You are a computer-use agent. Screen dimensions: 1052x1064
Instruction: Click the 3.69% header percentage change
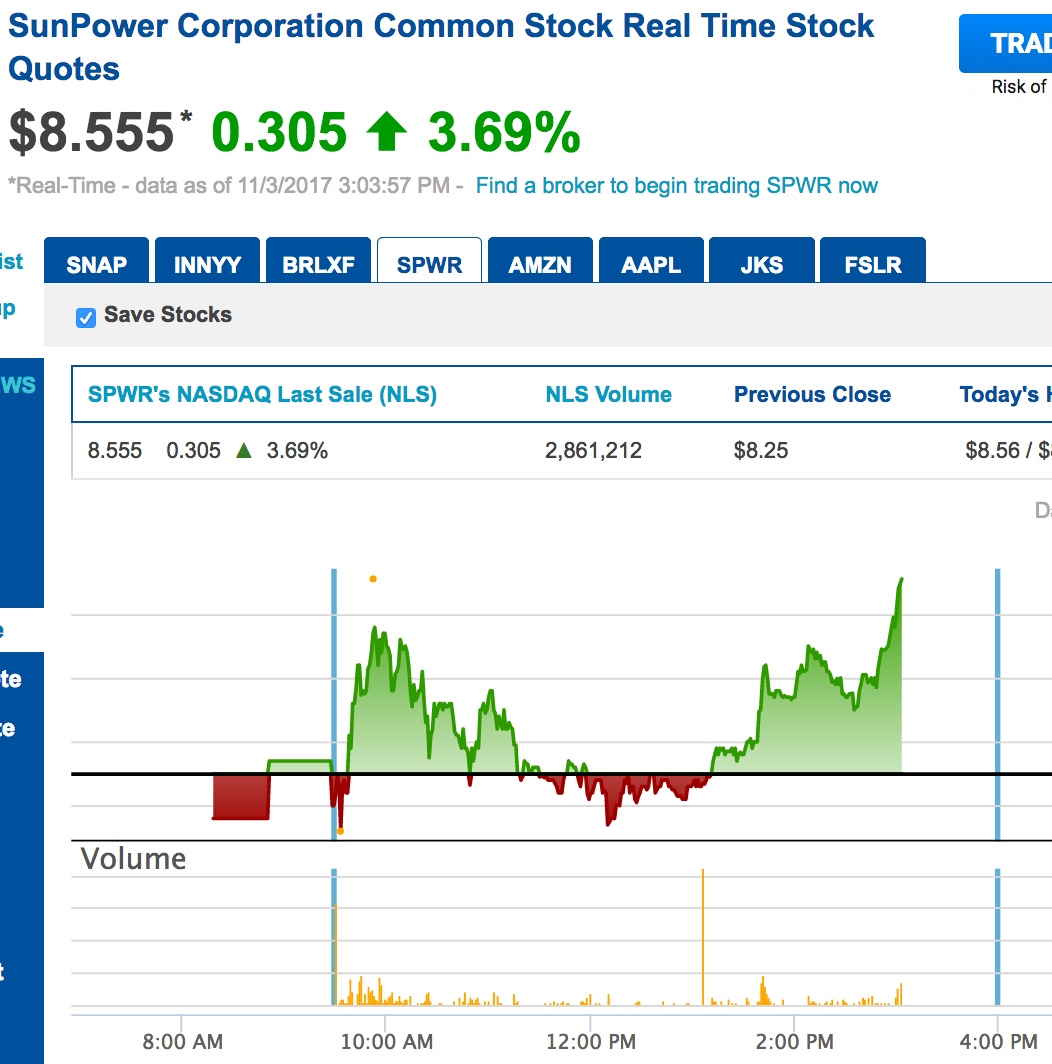[504, 132]
